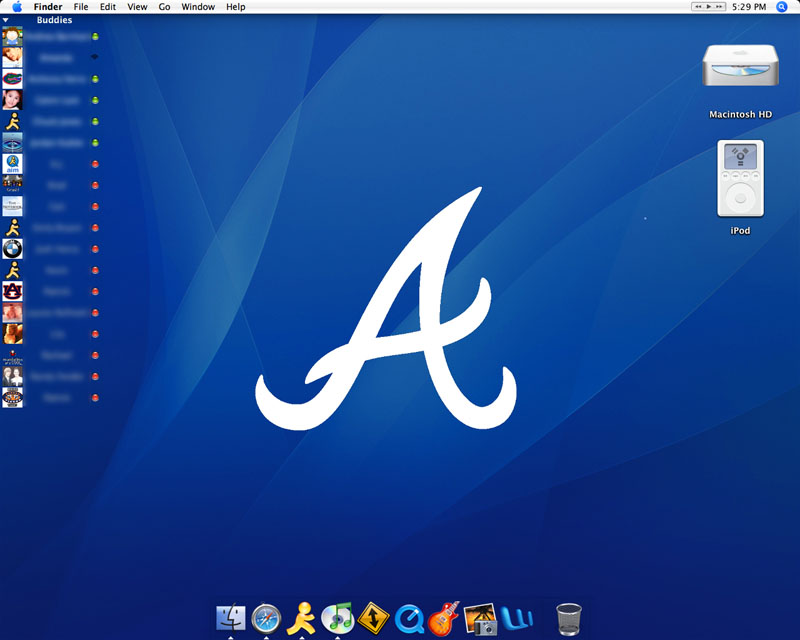The image size is (800, 640).
Task: Select the iPod desktop icon
Action: (740, 179)
